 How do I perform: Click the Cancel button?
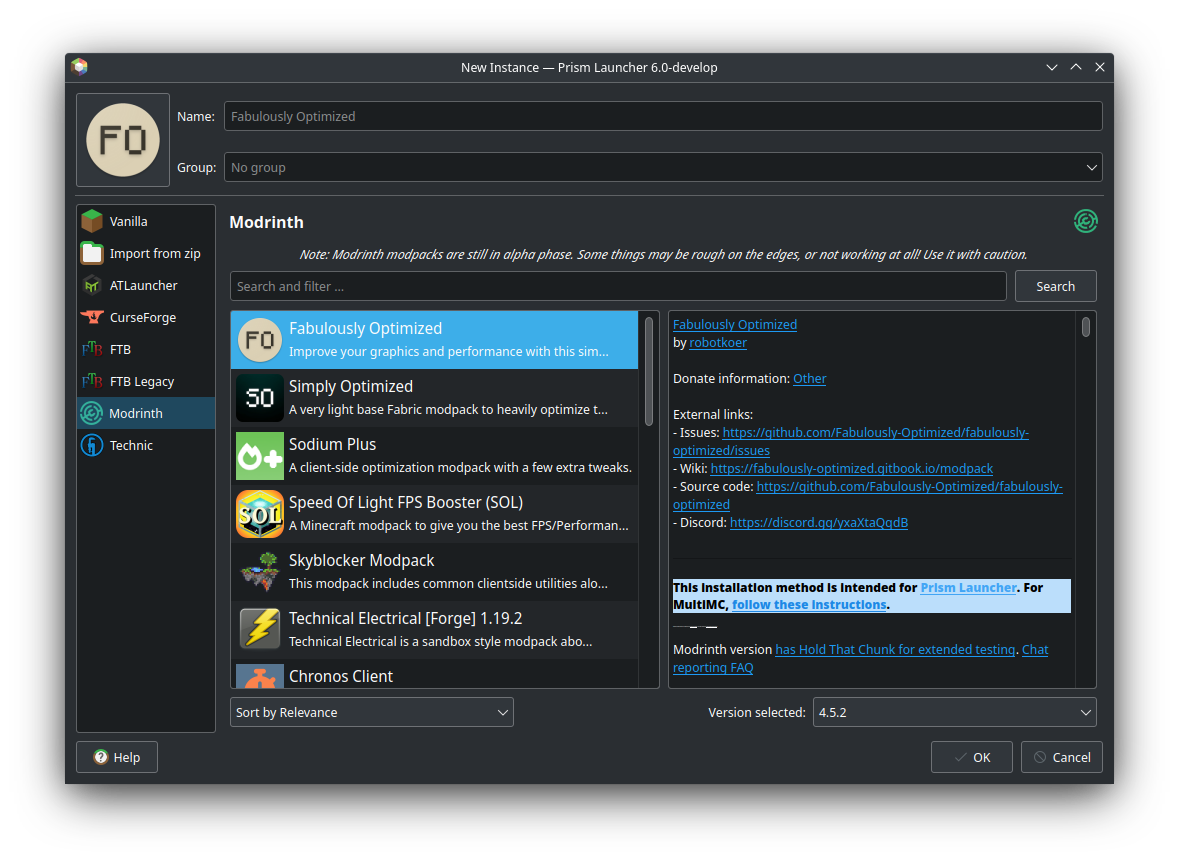click(1061, 757)
